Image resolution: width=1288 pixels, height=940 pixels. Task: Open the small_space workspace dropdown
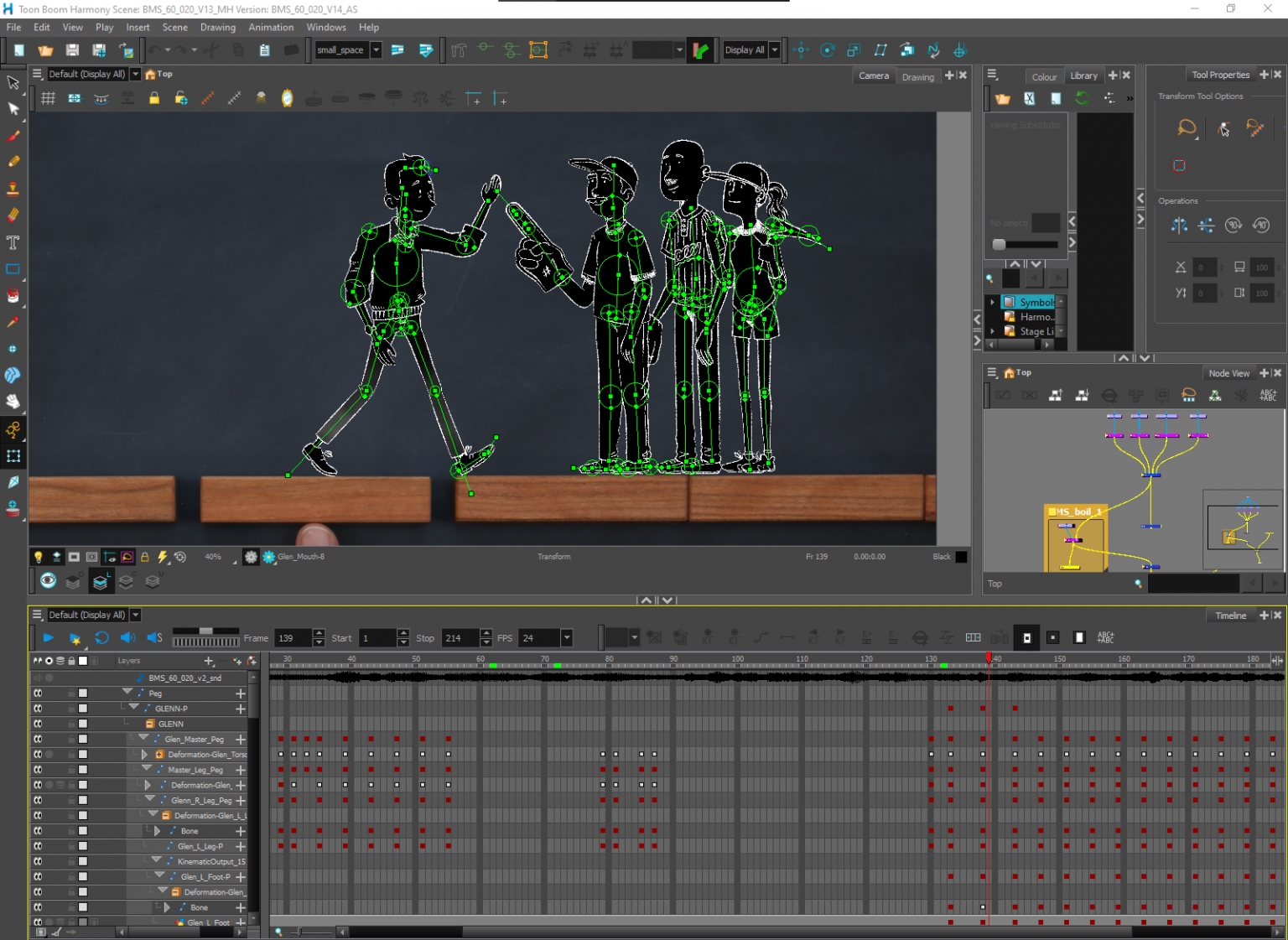(376, 50)
